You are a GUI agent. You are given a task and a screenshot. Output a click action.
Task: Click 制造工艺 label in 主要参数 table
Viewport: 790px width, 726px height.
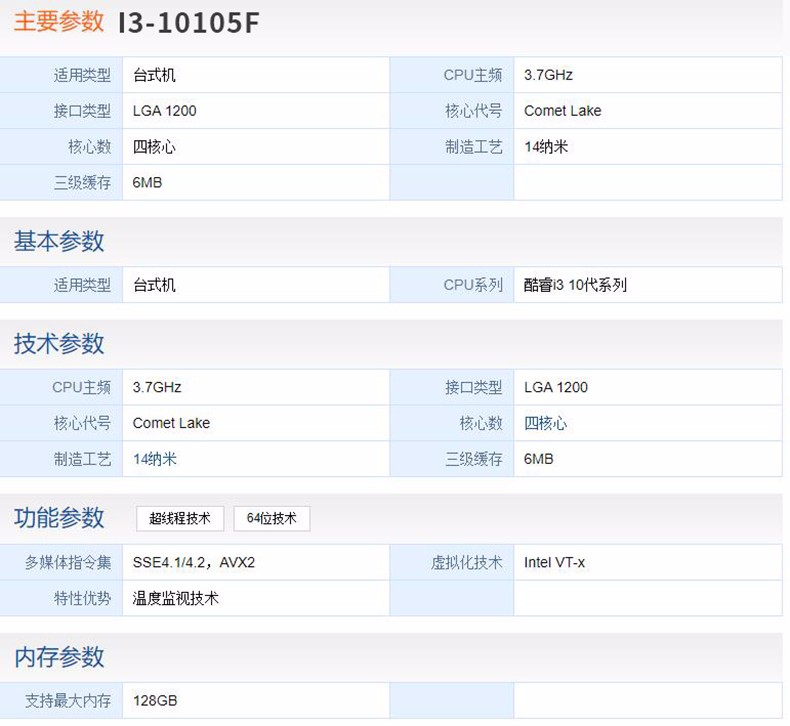(x=474, y=147)
